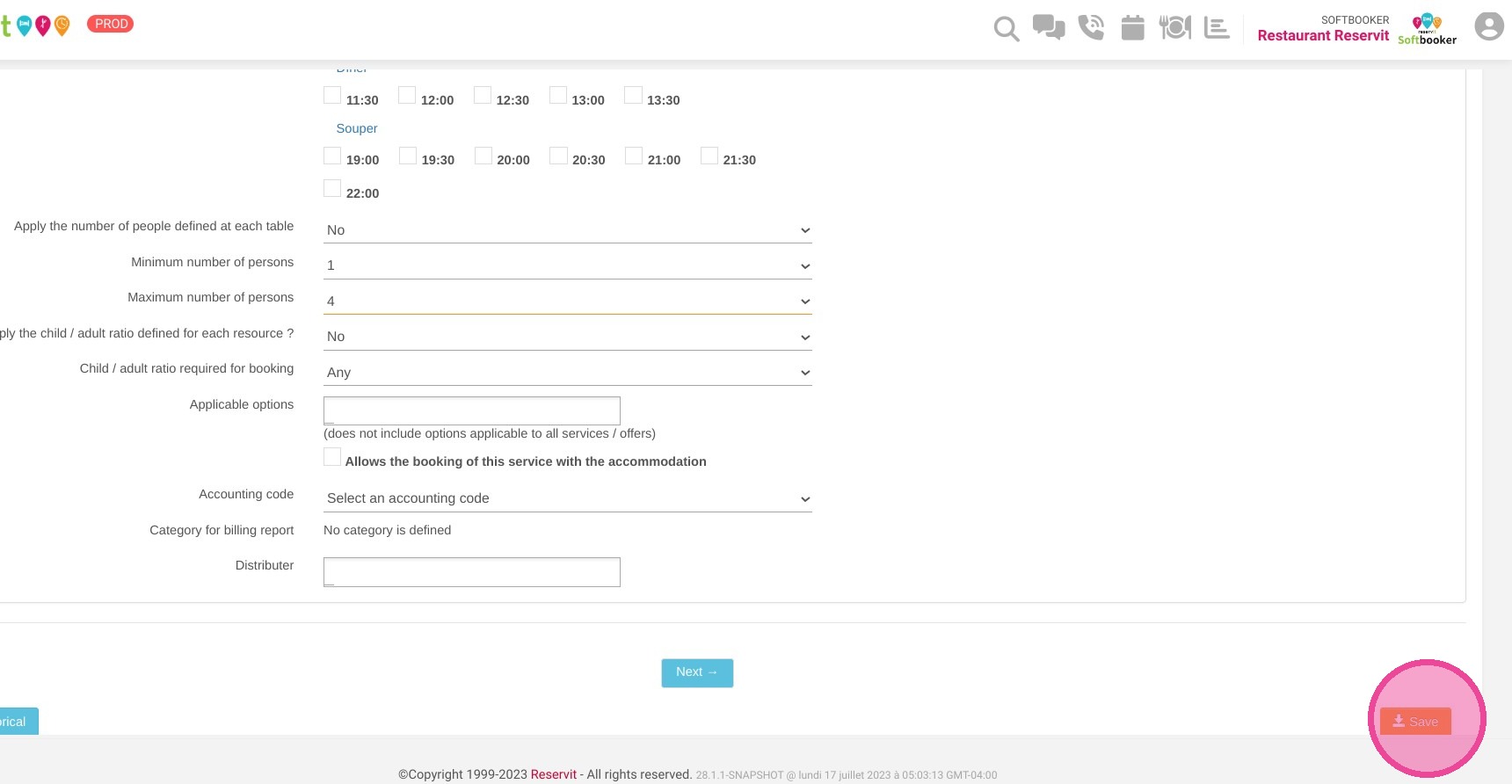Click the Softbooker logo in header
1512x784 pixels.
click(x=1427, y=29)
